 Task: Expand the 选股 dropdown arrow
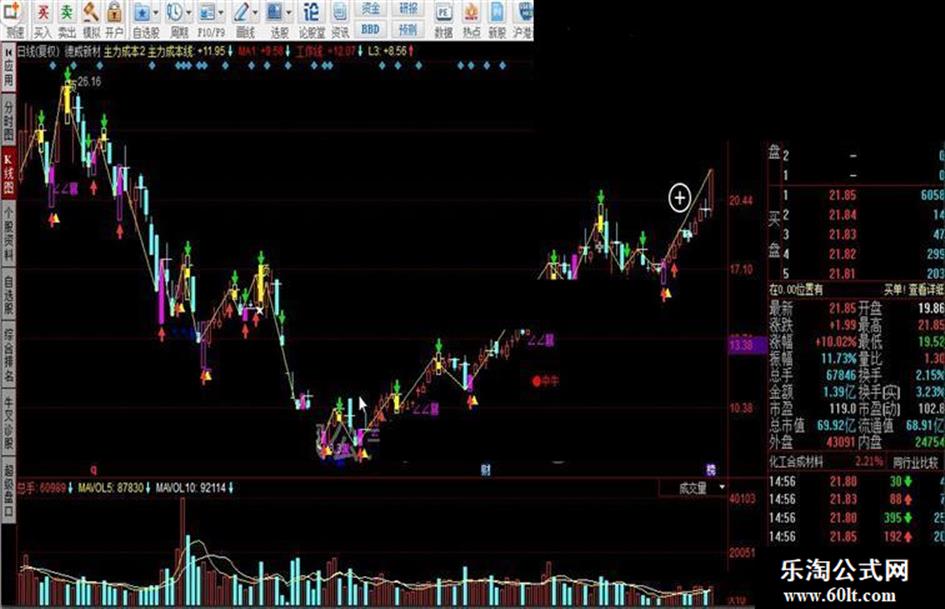pyautogui.click(x=288, y=13)
